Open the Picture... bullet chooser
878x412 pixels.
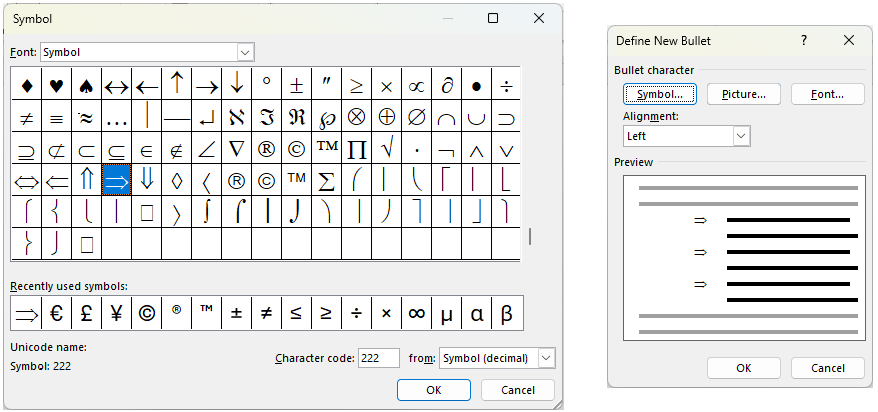[744, 95]
